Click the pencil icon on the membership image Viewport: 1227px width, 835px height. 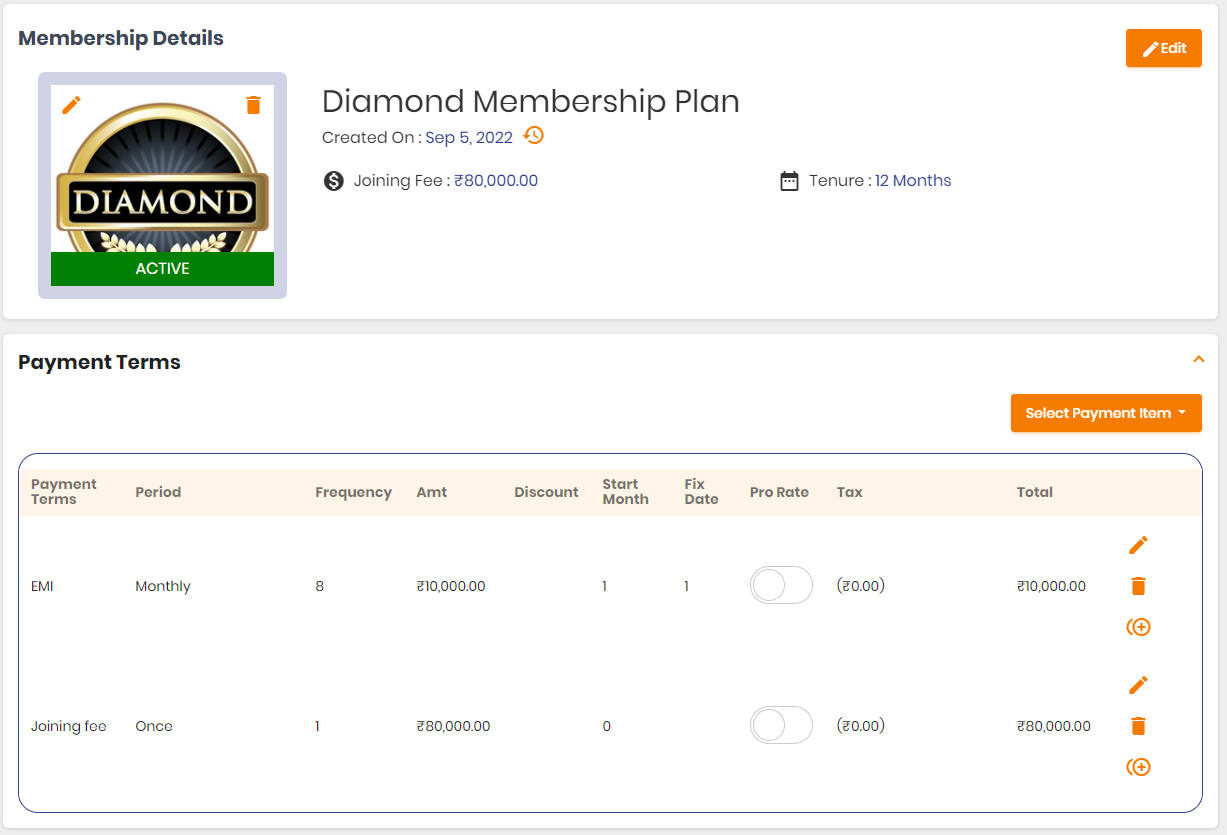pyautogui.click(x=71, y=104)
